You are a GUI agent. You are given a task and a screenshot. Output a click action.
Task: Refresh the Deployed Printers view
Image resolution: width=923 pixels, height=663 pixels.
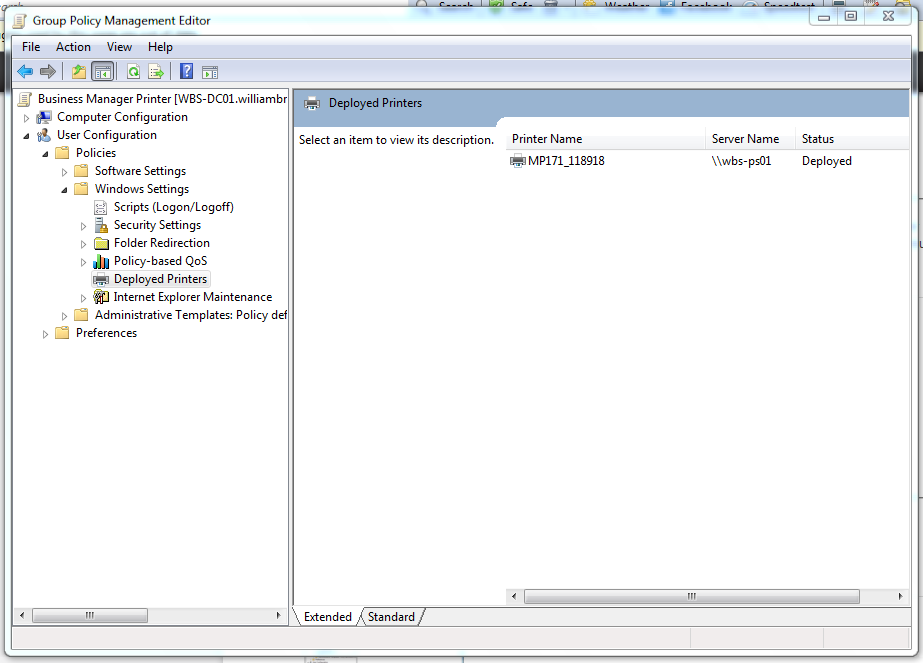coord(133,71)
